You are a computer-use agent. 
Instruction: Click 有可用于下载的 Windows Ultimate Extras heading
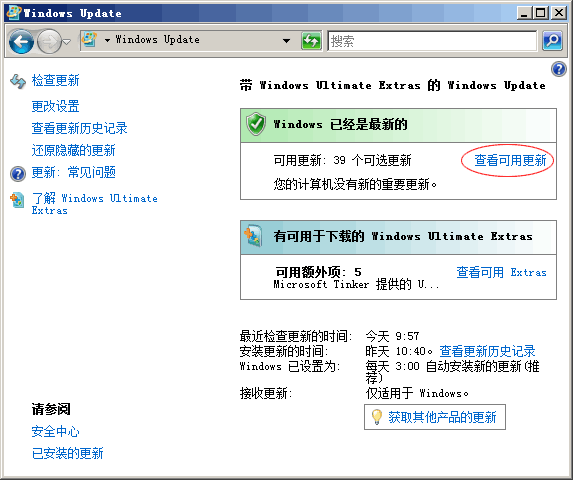coord(403,236)
